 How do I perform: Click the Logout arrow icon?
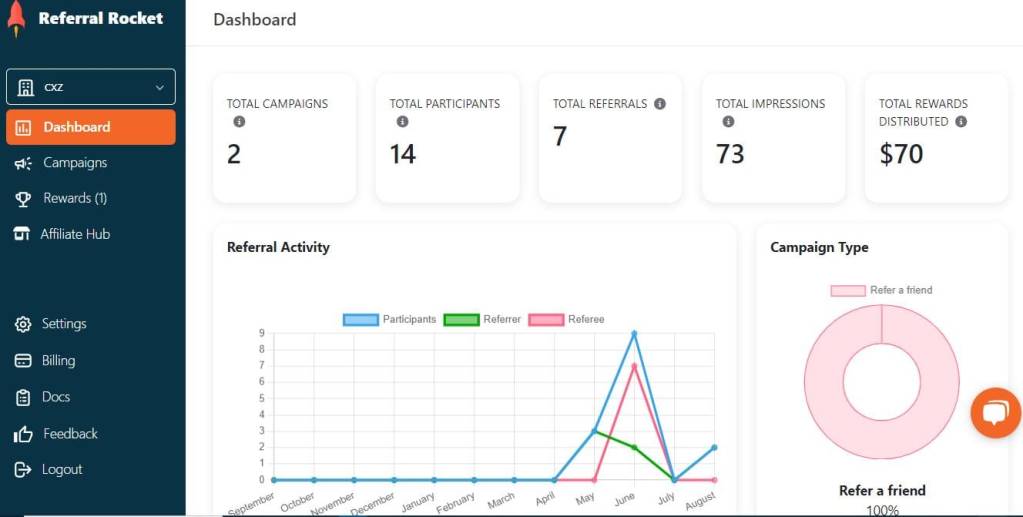[23, 469]
